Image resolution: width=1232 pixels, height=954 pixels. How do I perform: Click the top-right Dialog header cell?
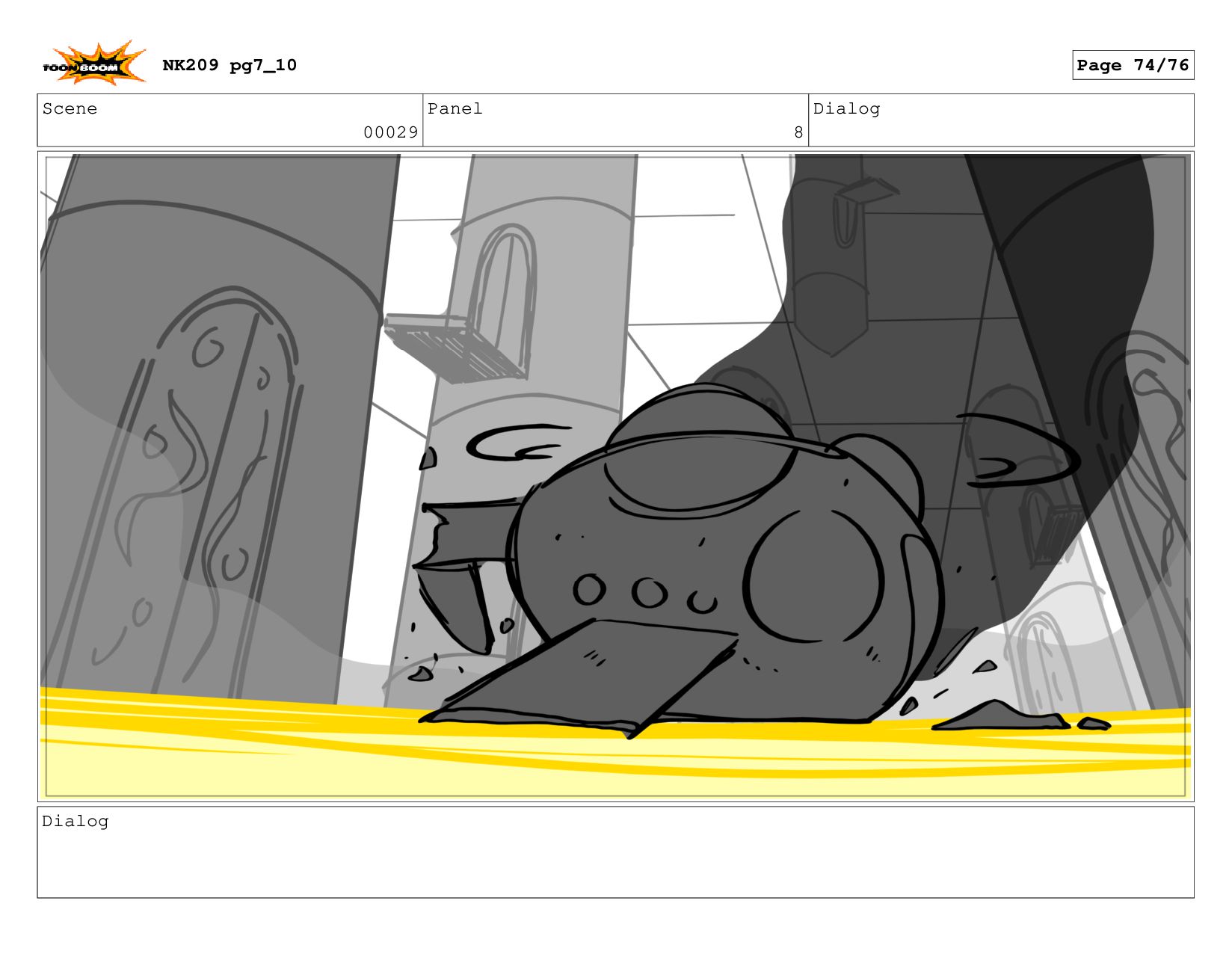point(1001,120)
